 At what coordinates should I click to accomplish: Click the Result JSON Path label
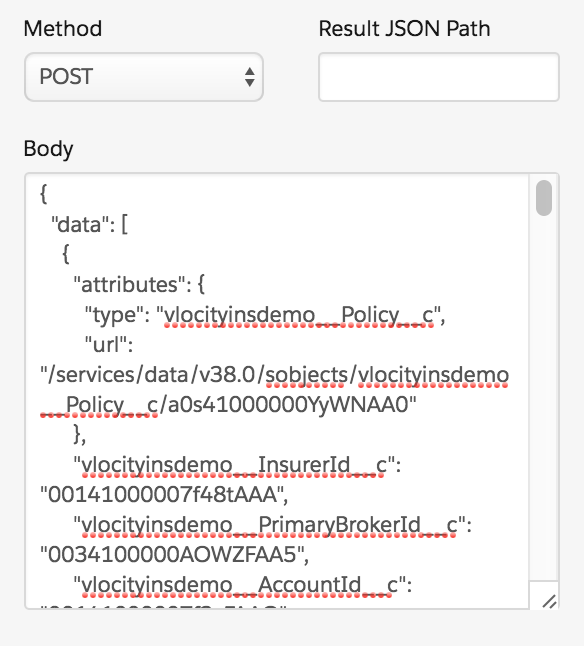click(x=404, y=29)
